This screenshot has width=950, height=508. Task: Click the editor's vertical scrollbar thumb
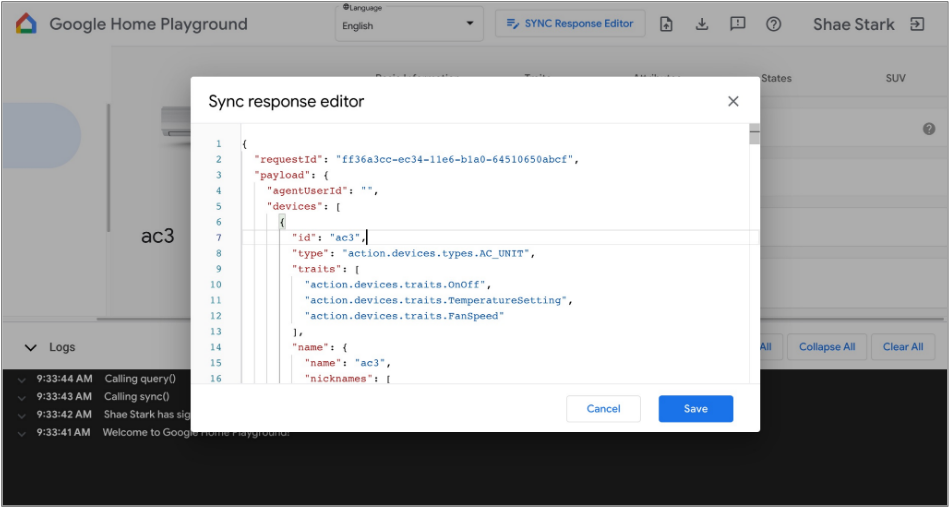click(x=754, y=134)
